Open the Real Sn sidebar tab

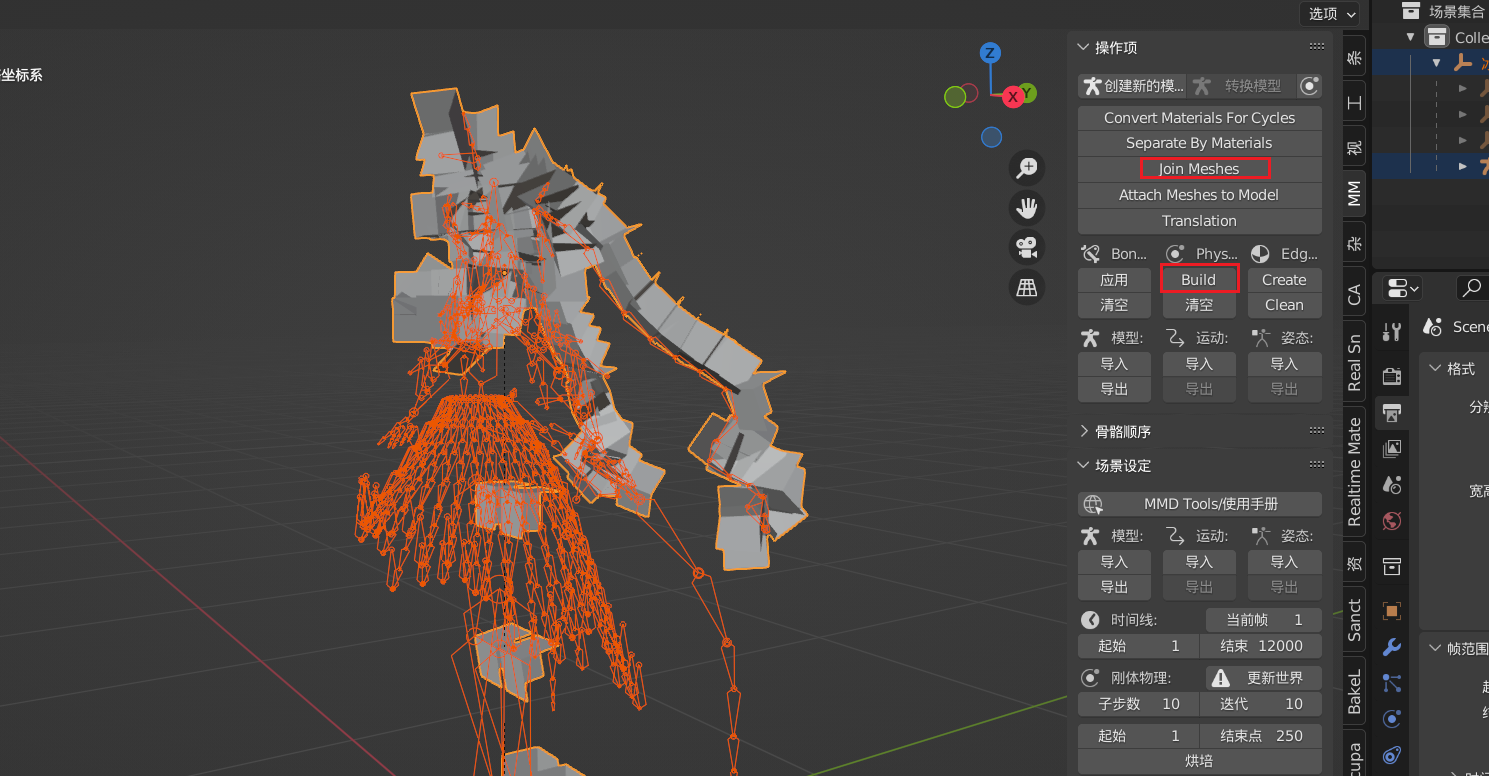pos(1354,362)
